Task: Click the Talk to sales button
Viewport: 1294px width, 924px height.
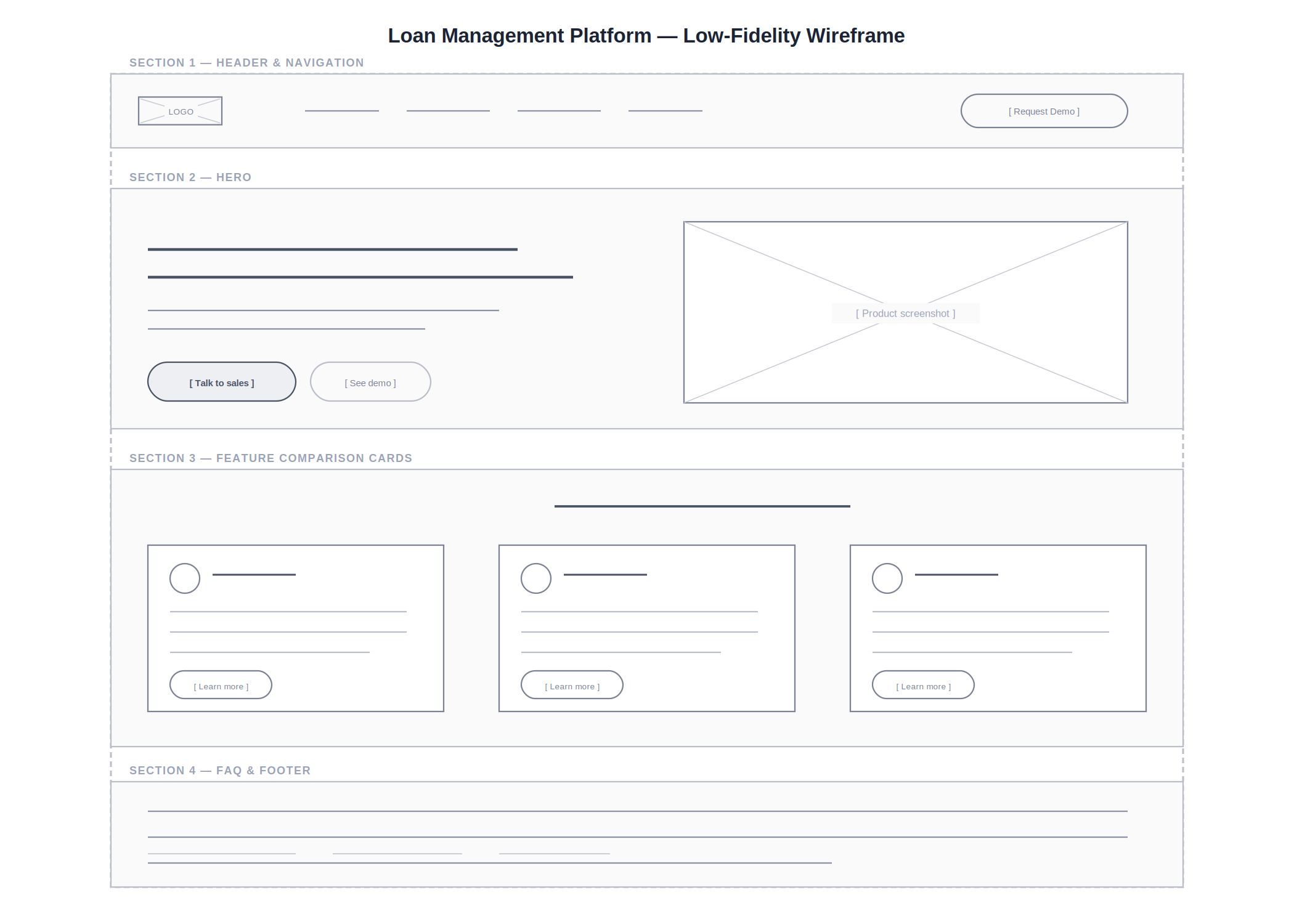Action: [222, 382]
